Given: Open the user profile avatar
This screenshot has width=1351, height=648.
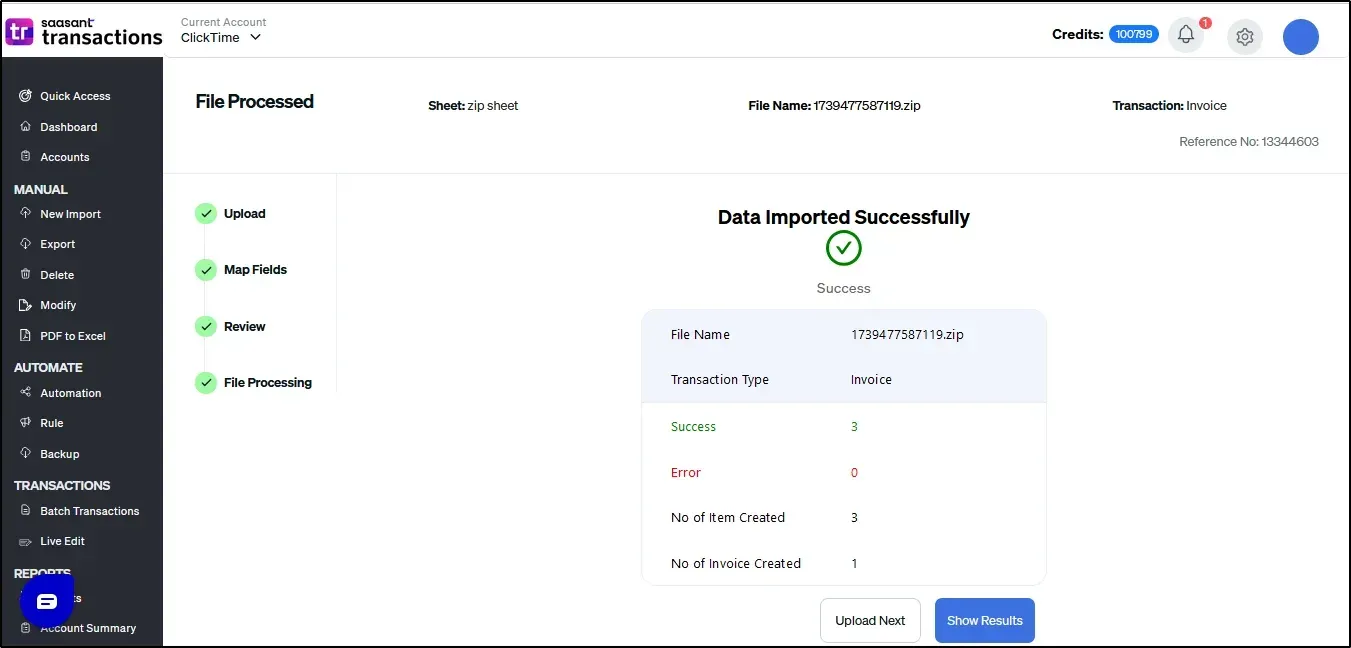Looking at the screenshot, I should tap(1301, 37).
